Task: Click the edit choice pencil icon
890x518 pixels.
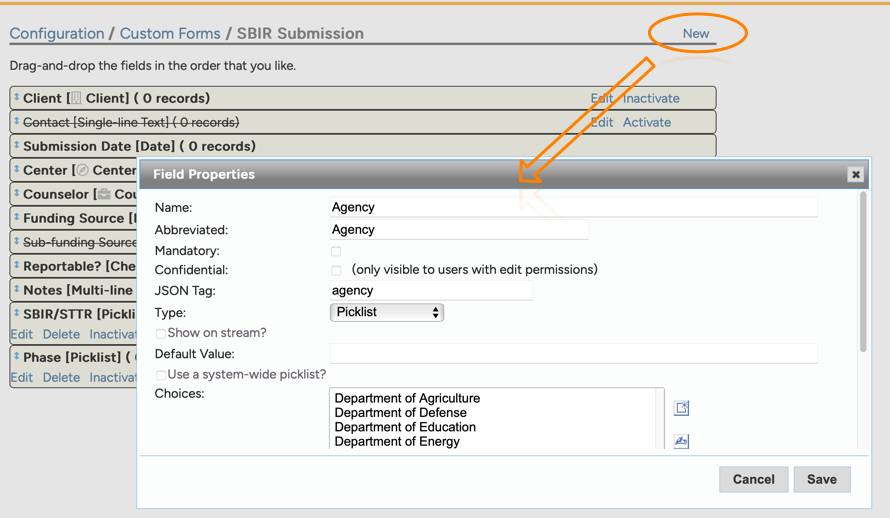Action: point(681,441)
